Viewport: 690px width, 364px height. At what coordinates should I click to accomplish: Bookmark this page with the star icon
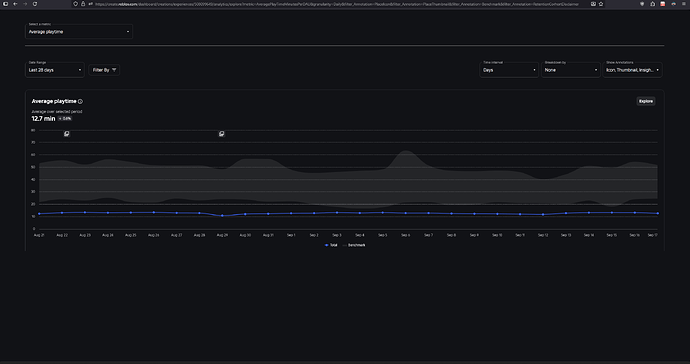pyautogui.click(x=601, y=4)
